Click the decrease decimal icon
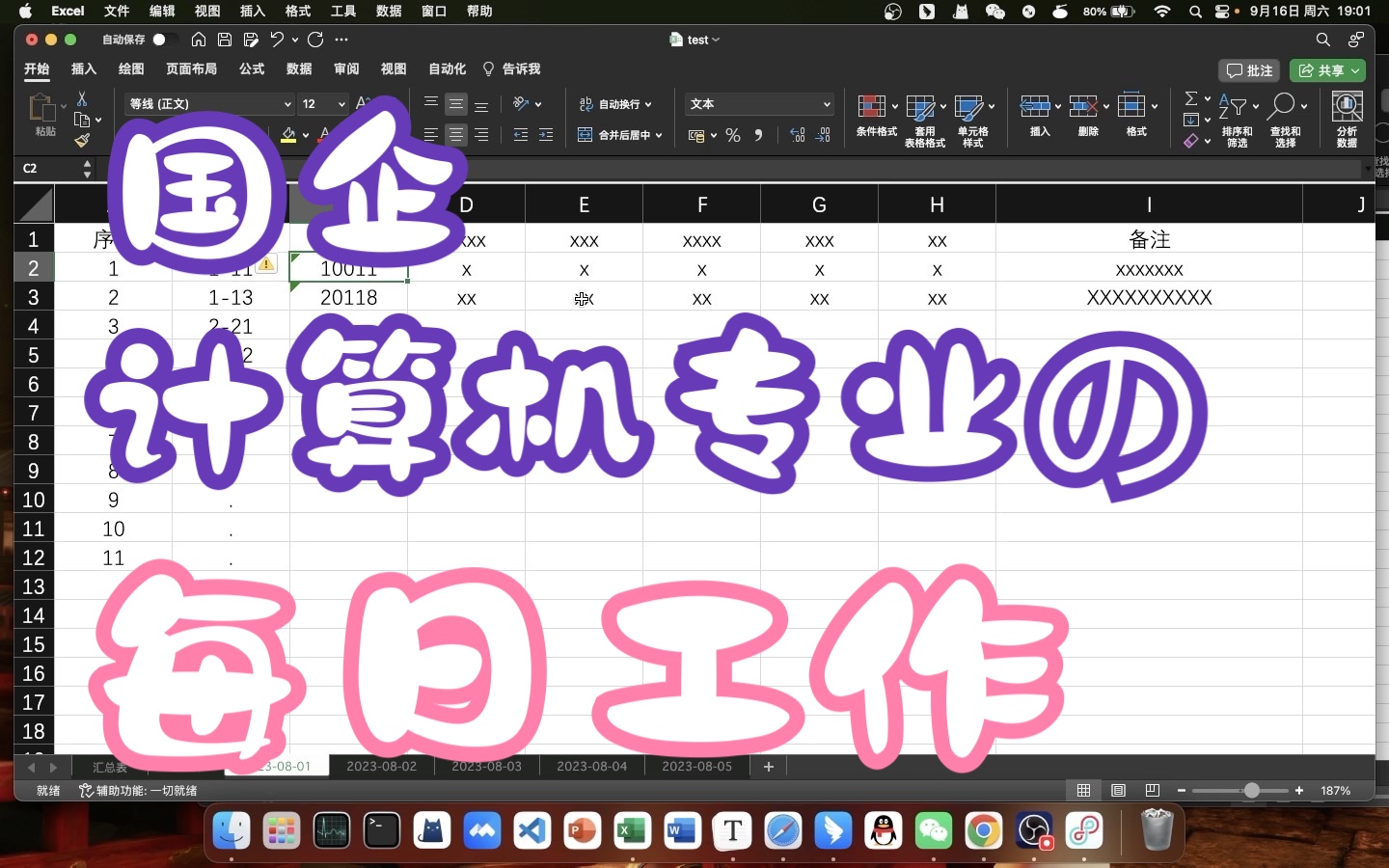Viewport: 1389px width, 868px height. point(823,136)
